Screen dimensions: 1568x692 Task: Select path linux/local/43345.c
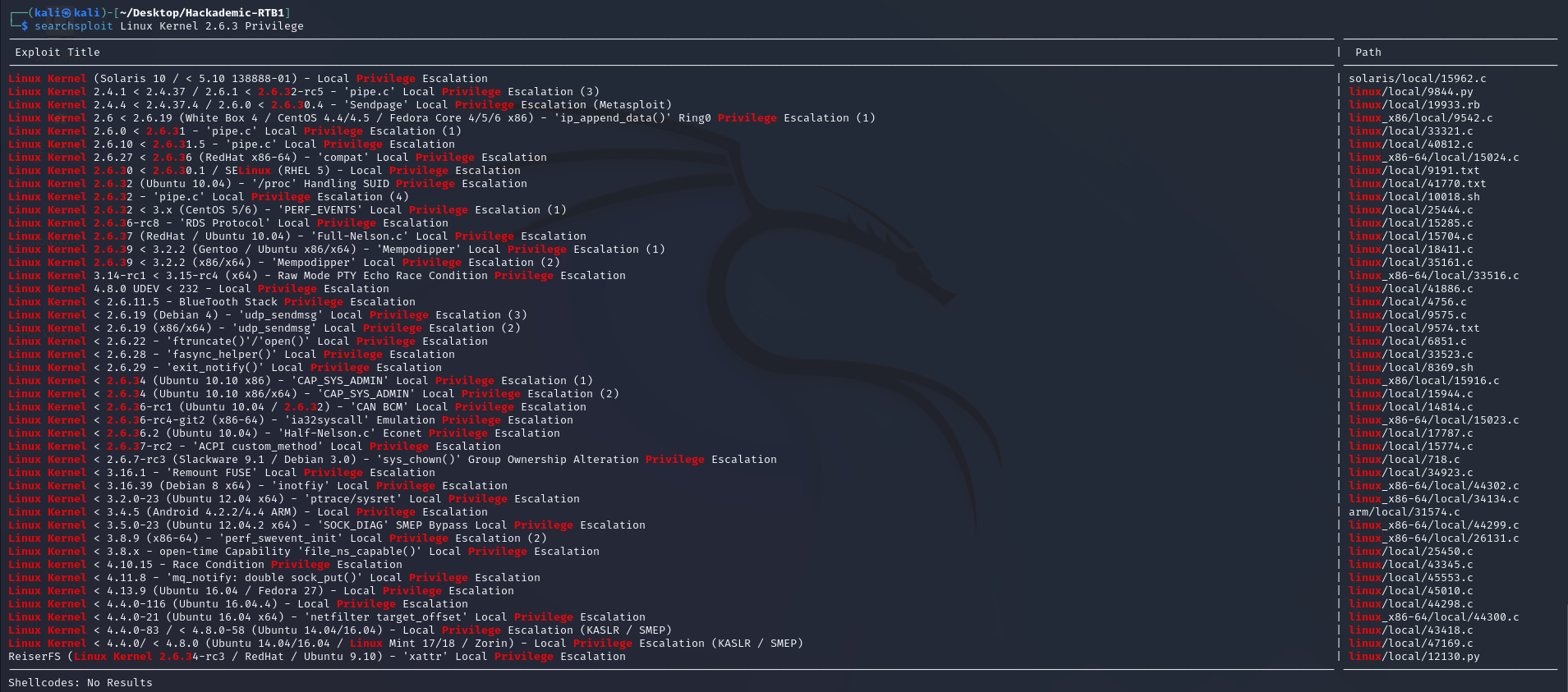point(1411,565)
